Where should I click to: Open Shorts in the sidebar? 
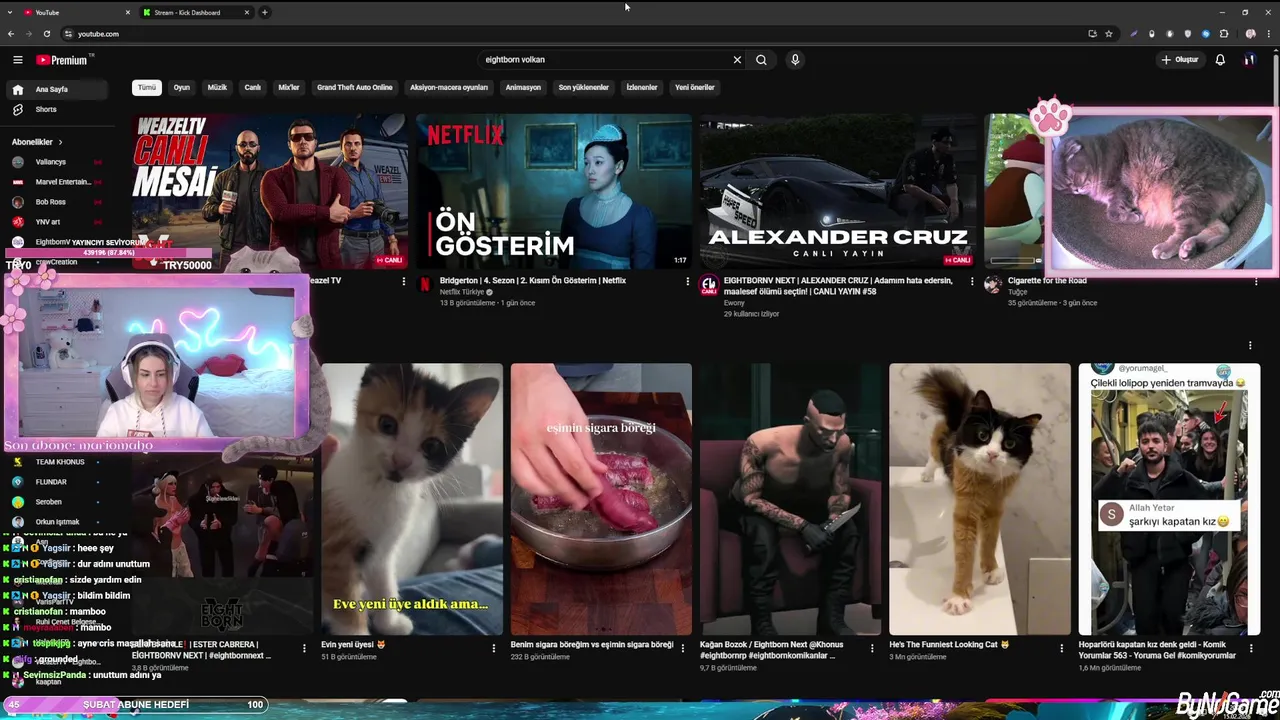(x=55, y=109)
